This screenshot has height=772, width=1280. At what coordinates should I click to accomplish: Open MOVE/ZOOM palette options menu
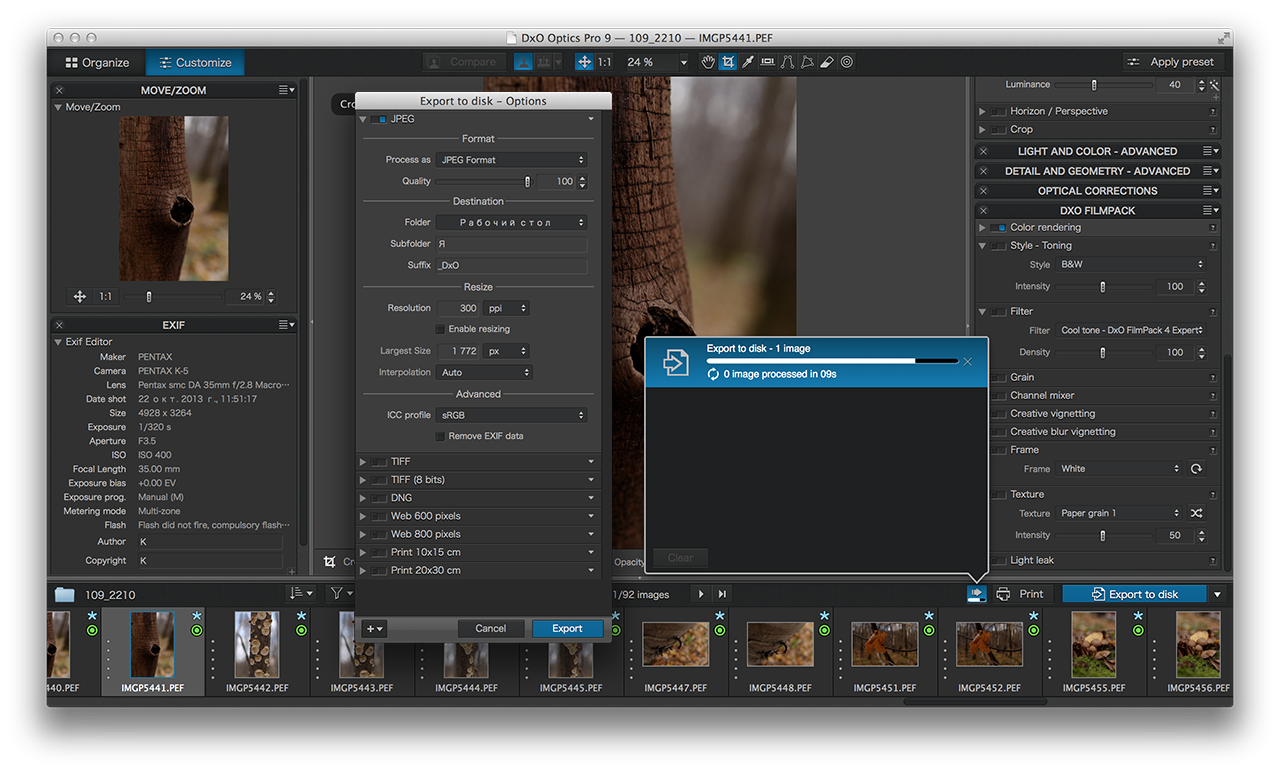[x=287, y=90]
